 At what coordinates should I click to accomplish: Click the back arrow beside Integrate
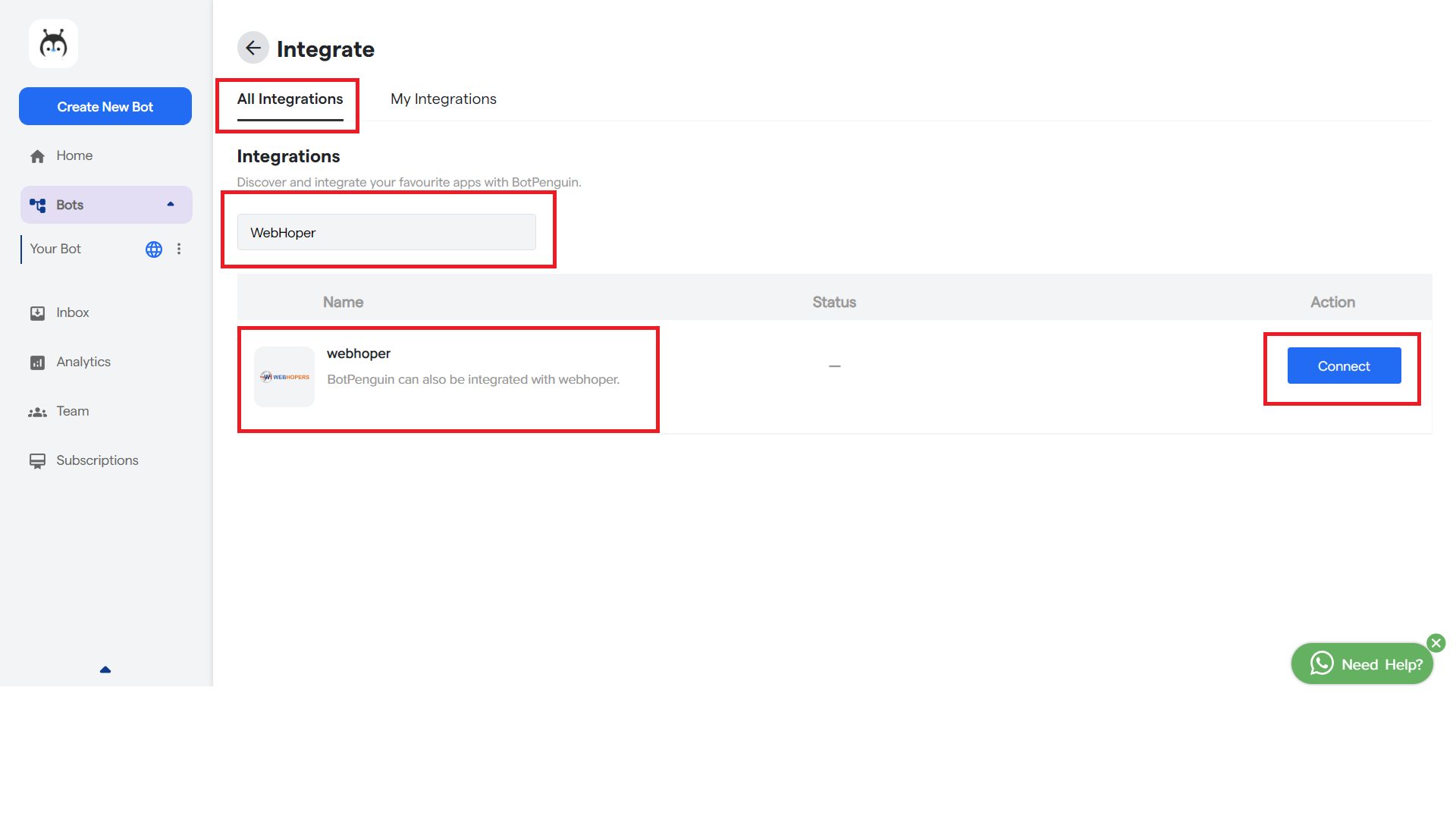[253, 48]
